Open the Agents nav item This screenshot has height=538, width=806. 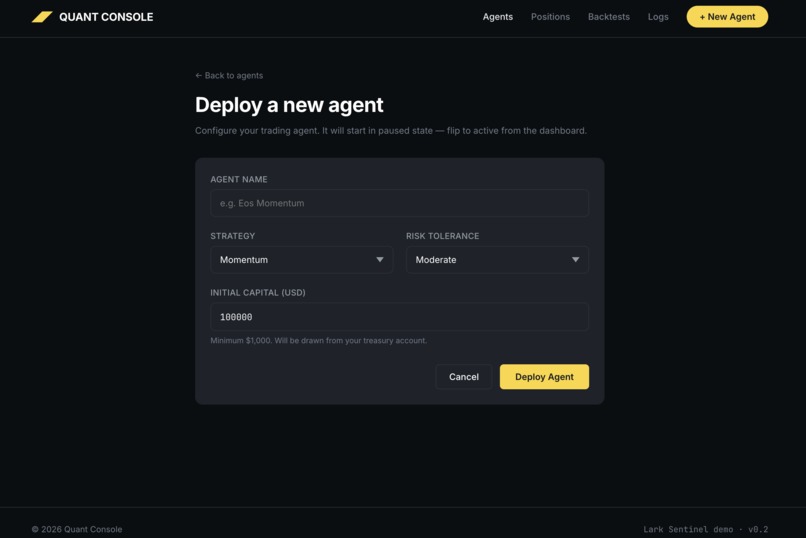tap(497, 17)
